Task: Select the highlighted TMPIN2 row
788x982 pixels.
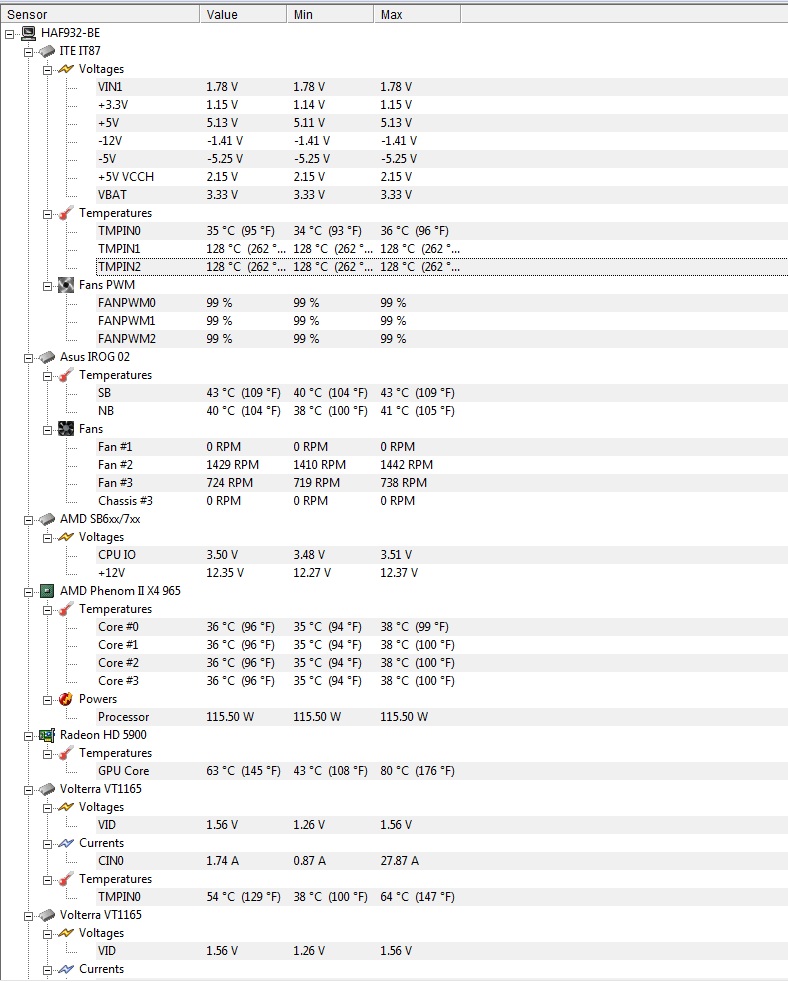Action: pyautogui.click(x=442, y=267)
